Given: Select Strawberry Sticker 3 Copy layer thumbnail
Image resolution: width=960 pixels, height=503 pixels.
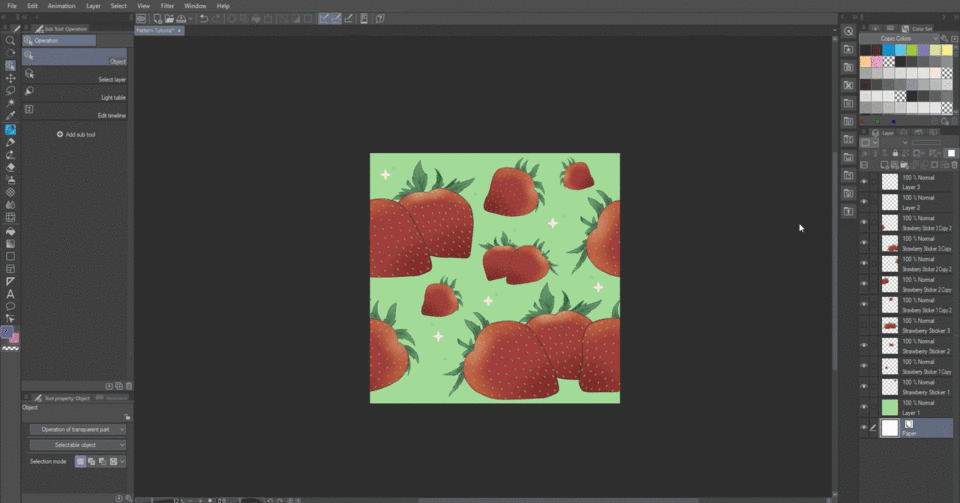Looking at the screenshot, I should click(890, 243).
